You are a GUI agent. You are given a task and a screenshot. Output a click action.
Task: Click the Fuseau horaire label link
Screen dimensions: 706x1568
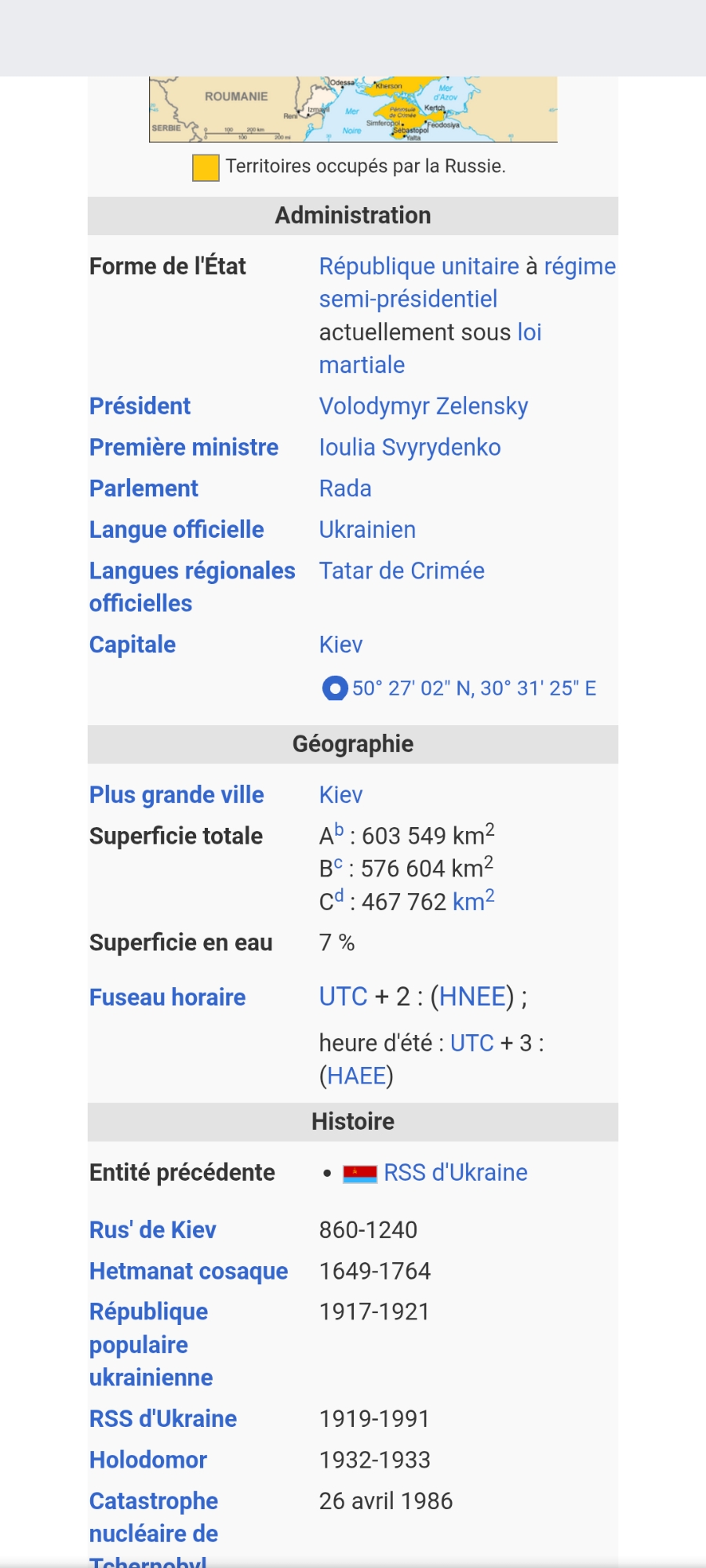point(167,997)
